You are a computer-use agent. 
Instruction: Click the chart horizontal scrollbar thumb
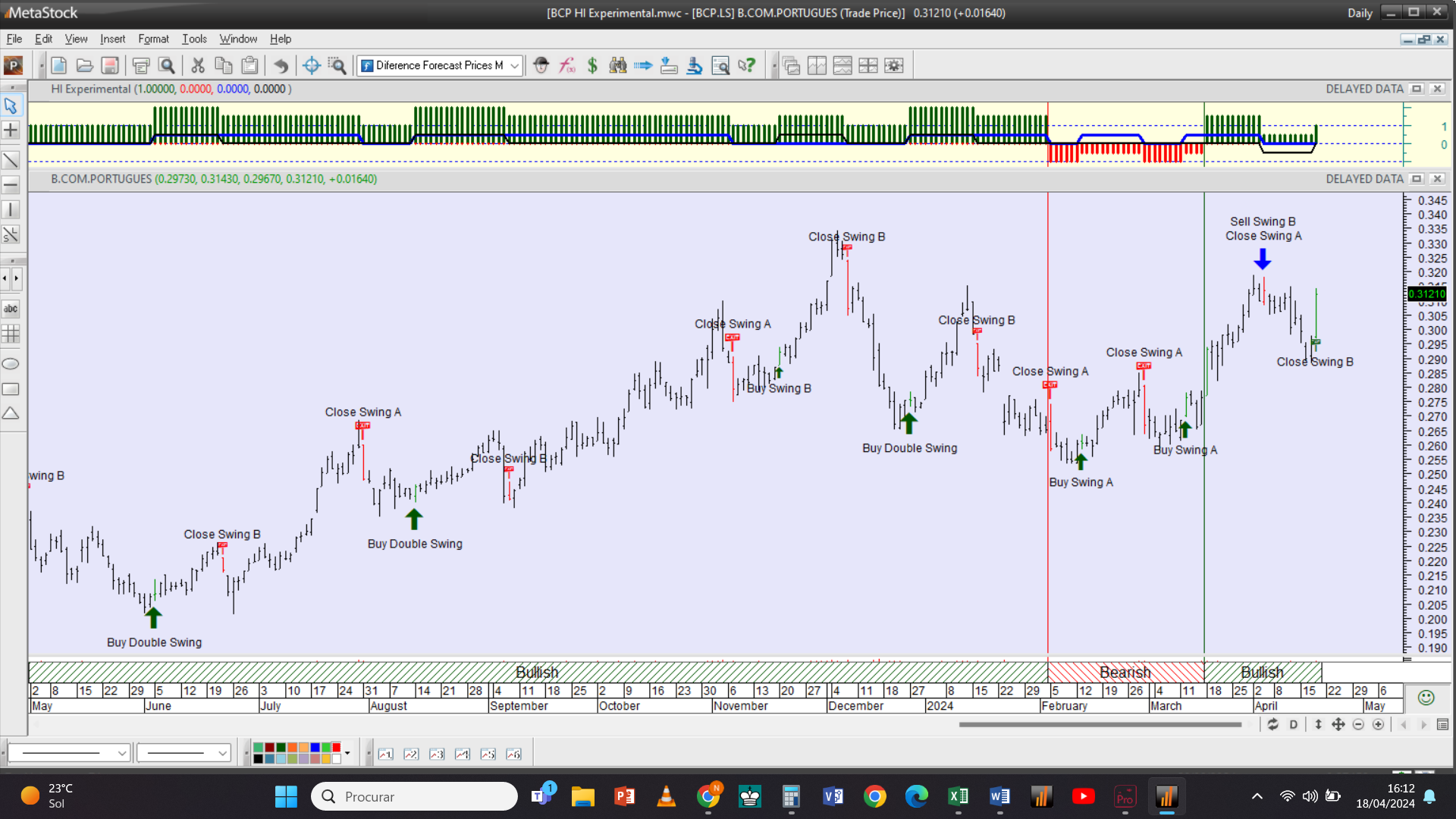point(1099,724)
